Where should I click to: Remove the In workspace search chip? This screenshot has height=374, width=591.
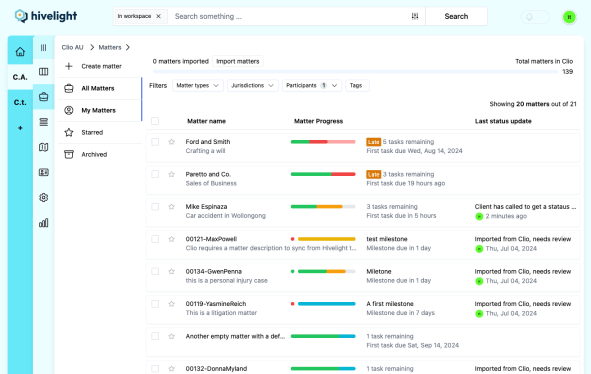pyautogui.click(x=159, y=16)
